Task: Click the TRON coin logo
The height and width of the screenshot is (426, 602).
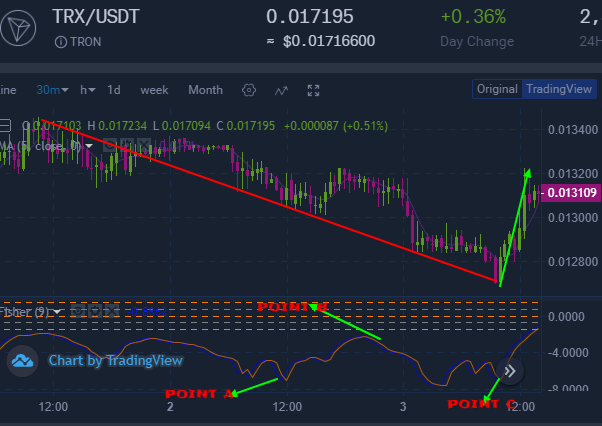Action: [18, 28]
